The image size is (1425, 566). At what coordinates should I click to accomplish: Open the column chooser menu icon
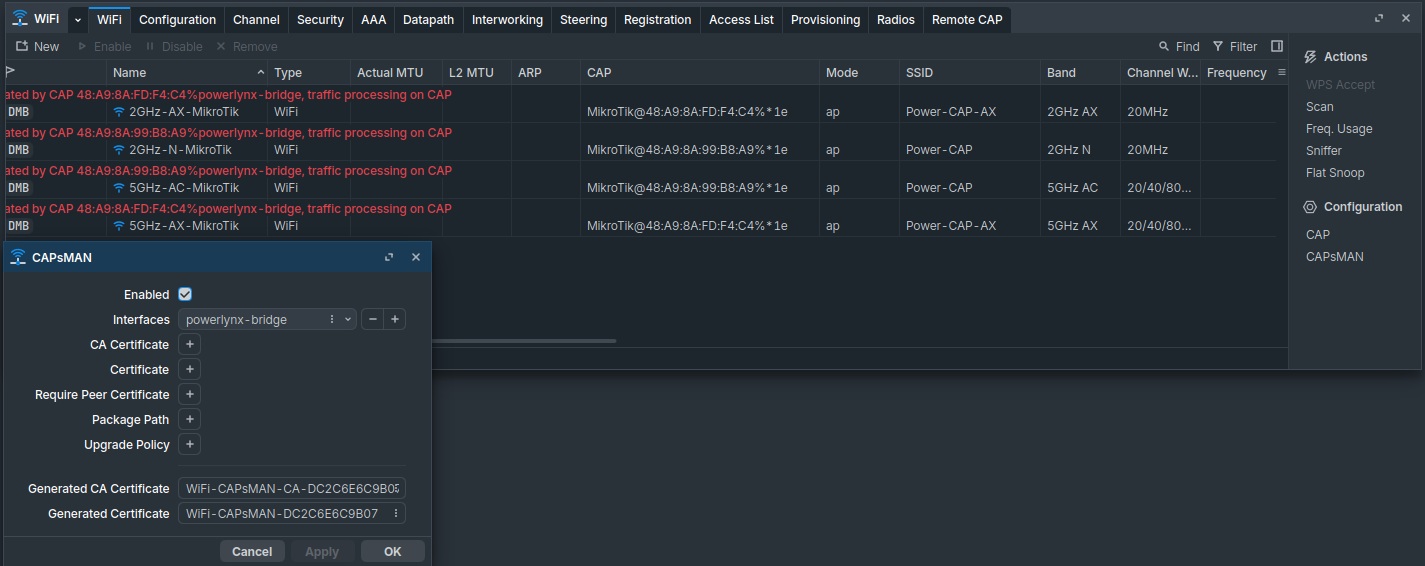[x=1282, y=72]
